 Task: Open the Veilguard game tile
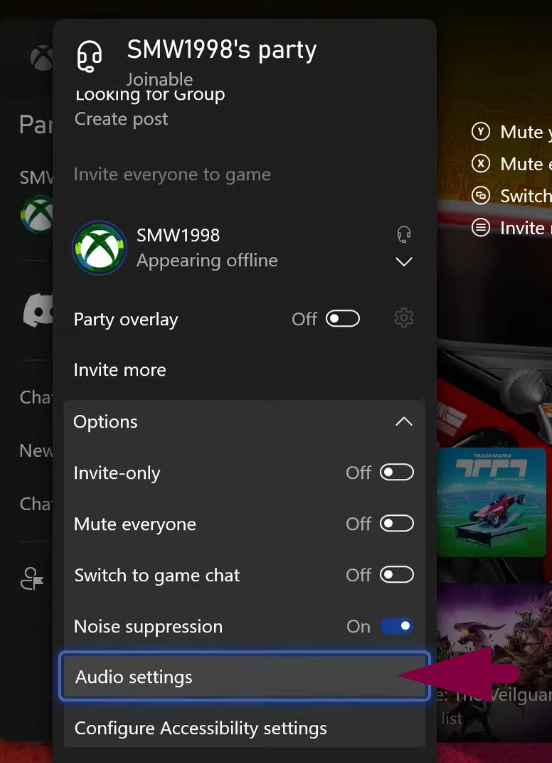click(x=495, y=662)
